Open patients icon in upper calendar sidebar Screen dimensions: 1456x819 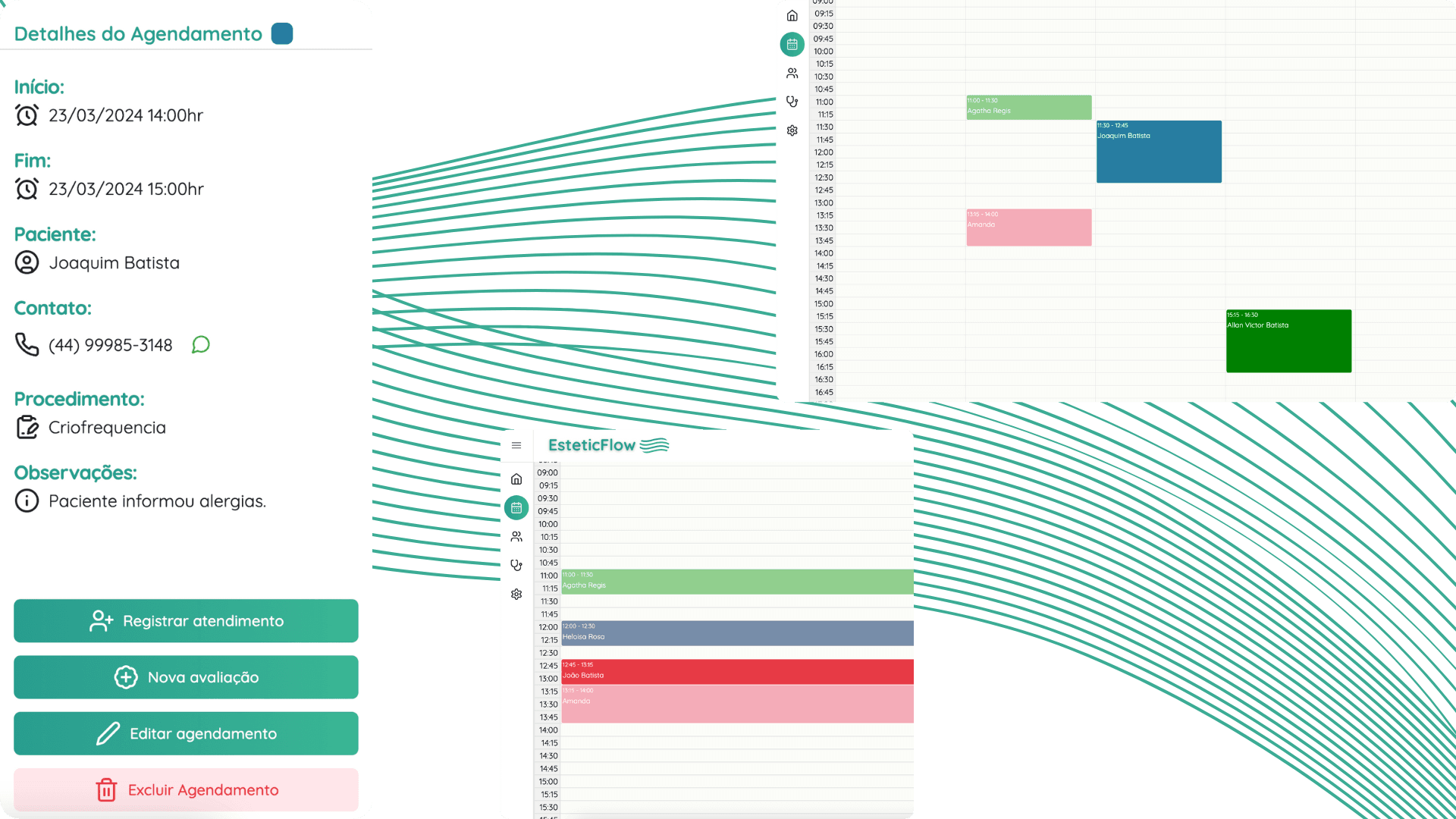pyautogui.click(x=792, y=74)
